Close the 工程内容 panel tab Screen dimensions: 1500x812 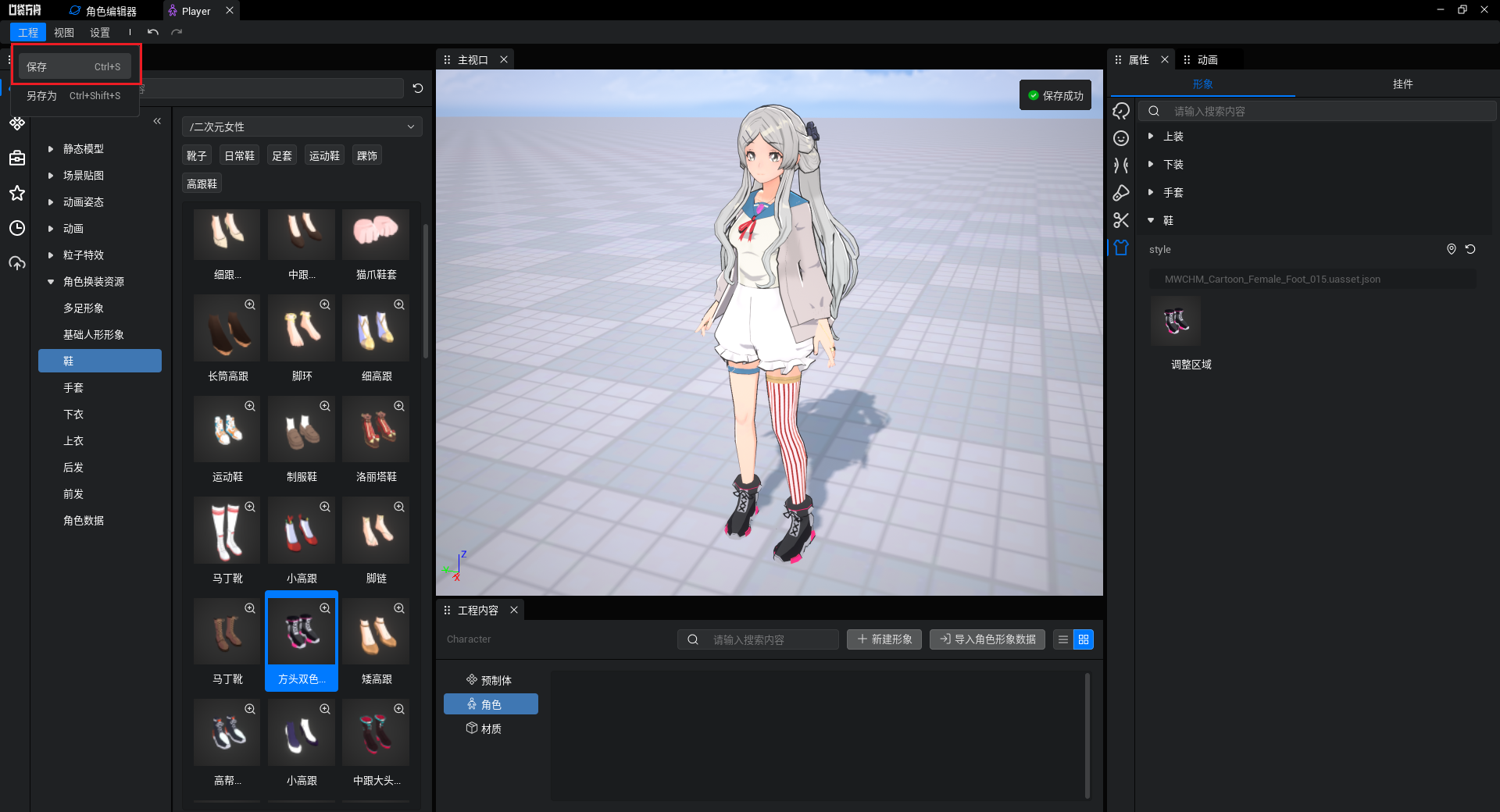(x=514, y=610)
